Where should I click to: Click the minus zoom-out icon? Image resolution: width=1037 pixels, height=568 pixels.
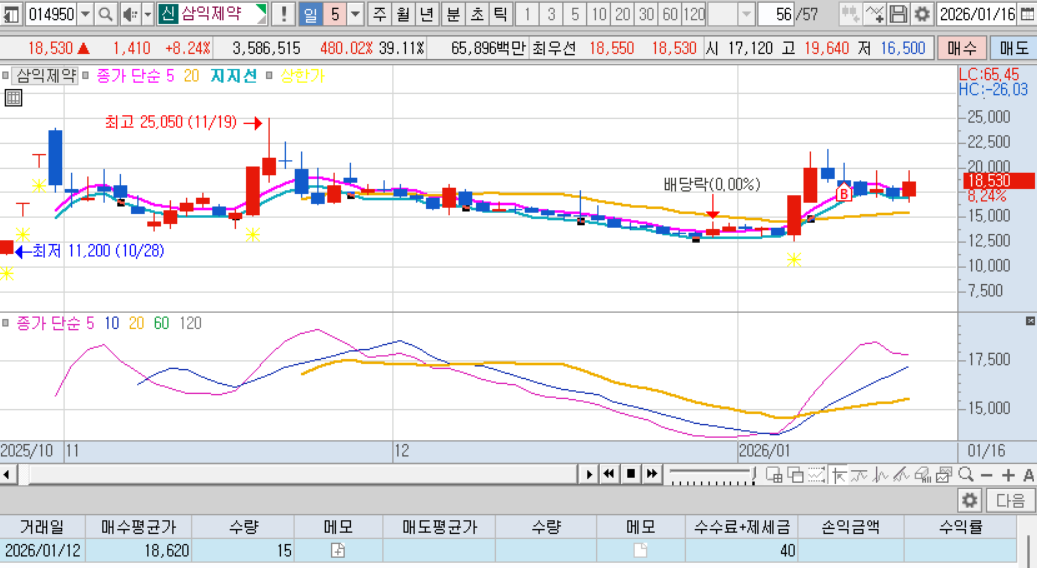tap(987, 475)
